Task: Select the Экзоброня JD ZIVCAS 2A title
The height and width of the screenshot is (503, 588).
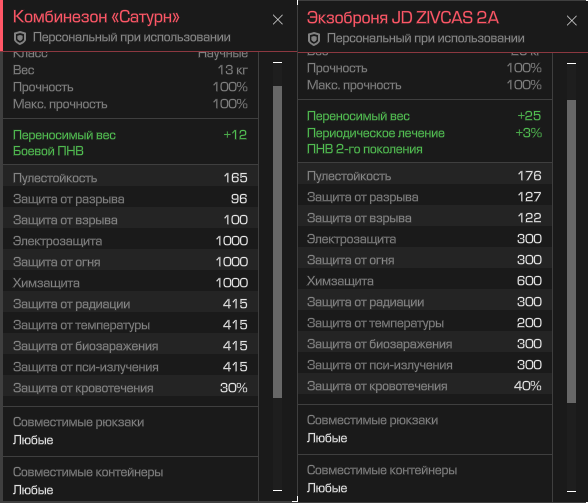Action: point(403,18)
